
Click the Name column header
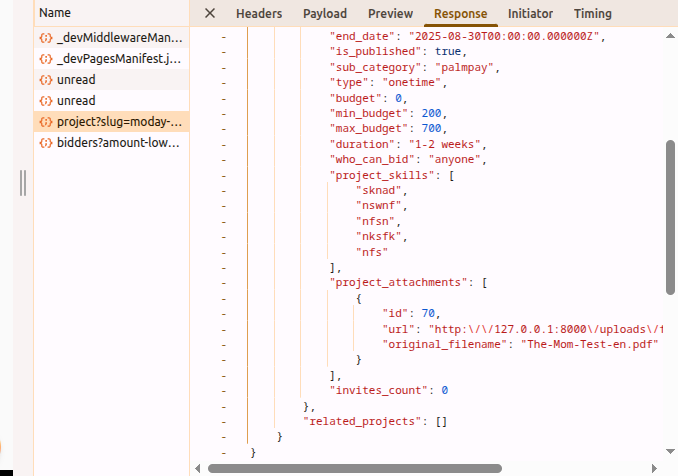click(x=55, y=13)
